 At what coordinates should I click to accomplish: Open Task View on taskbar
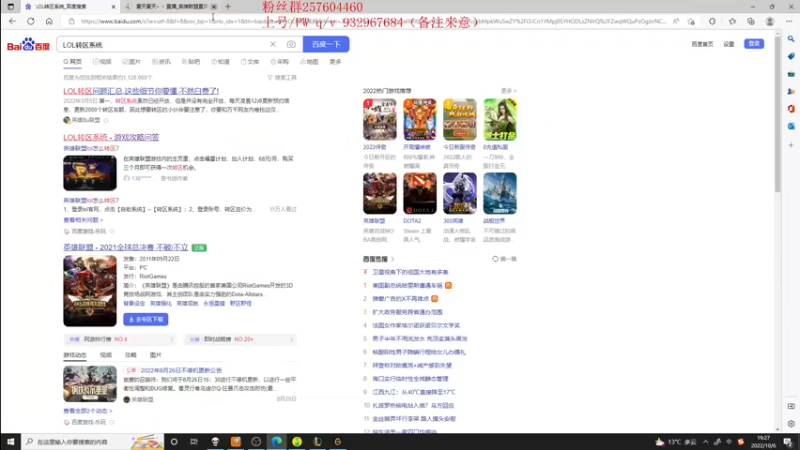coord(194,442)
